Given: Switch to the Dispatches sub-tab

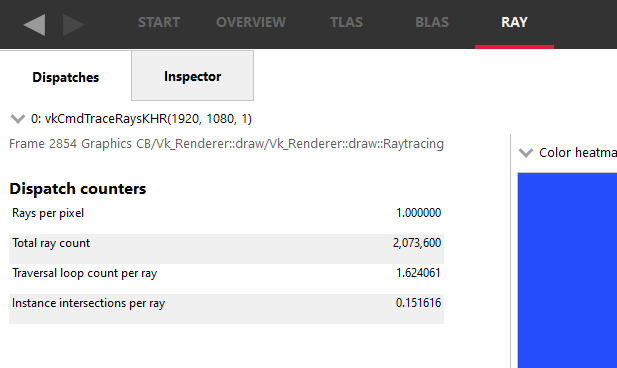Looking at the screenshot, I should [66, 77].
